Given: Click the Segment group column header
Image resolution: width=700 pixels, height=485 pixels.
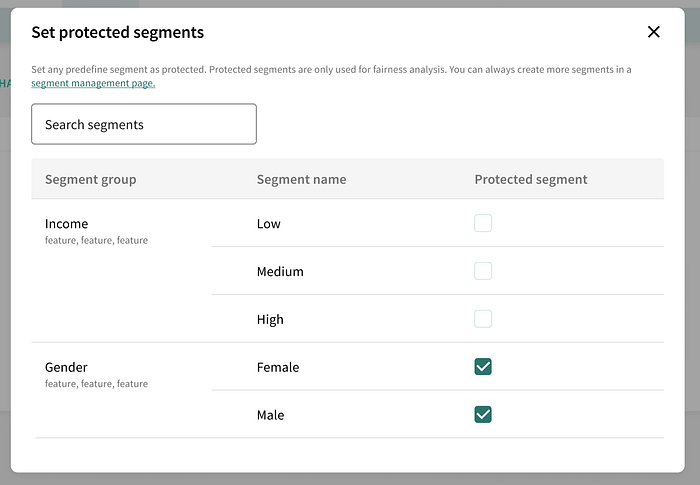Looking at the screenshot, I should pyautogui.click(x=91, y=180).
